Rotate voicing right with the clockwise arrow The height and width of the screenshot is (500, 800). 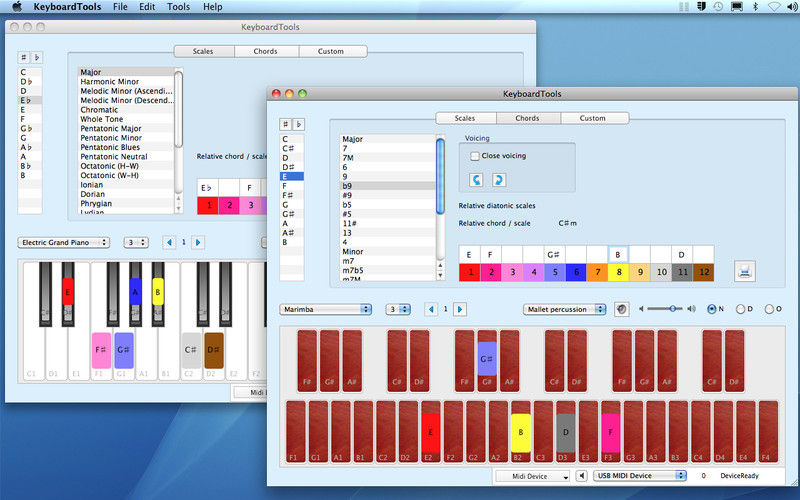[x=498, y=180]
